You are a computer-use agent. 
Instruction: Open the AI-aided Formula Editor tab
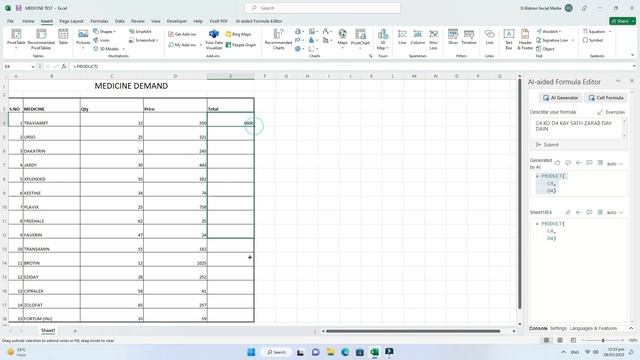click(259, 21)
